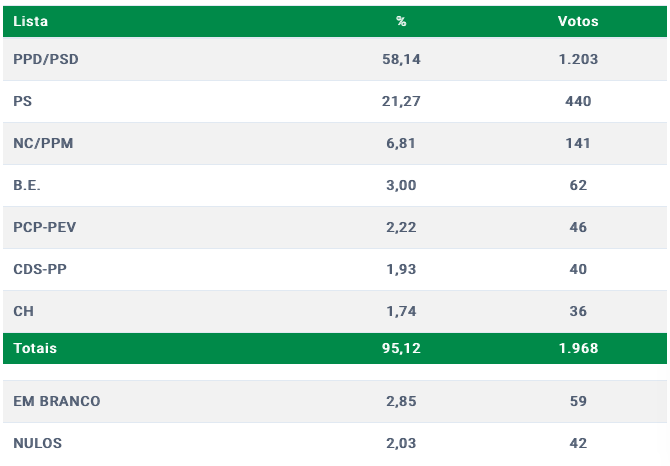Click the Lista column header
Viewport: 670px width, 466px height.
[x=30, y=21]
